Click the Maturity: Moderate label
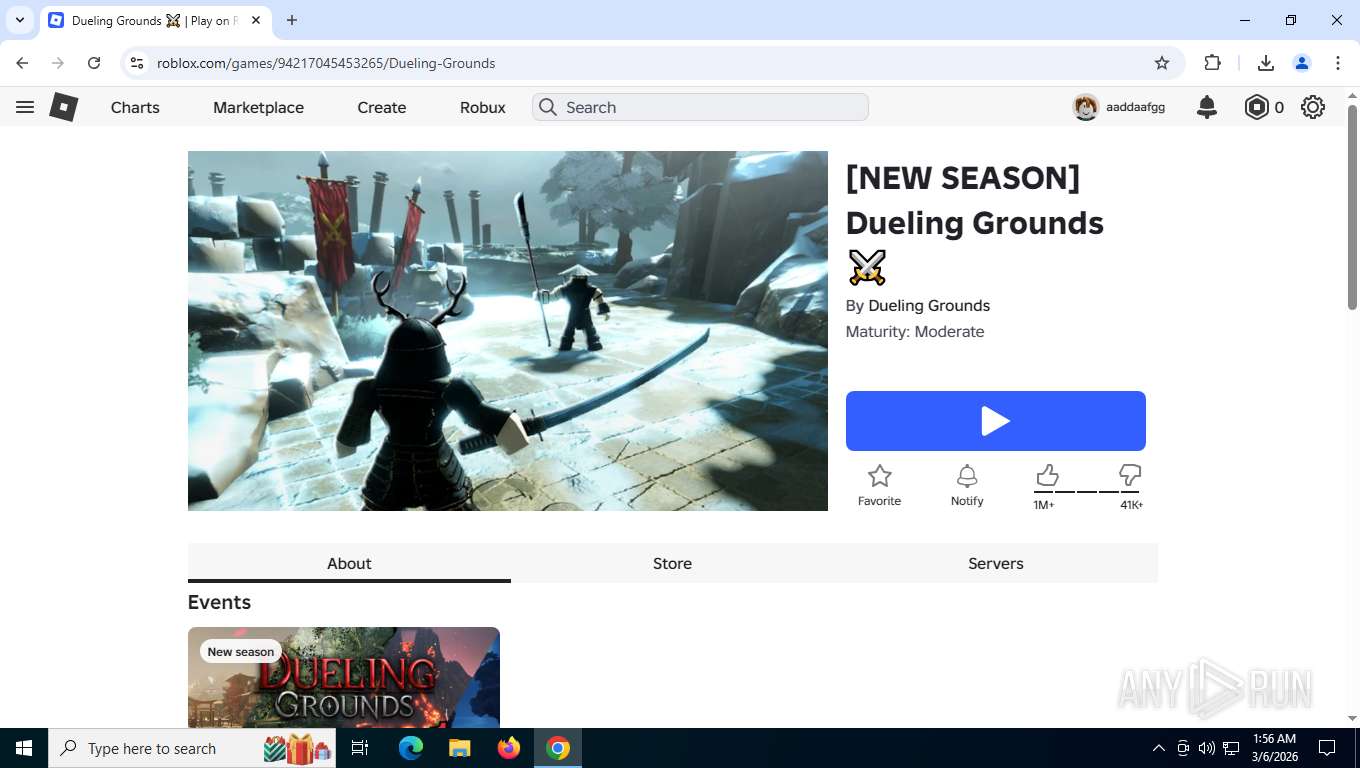The height and width of the screenshot is (768, 1360). [915, 332]
